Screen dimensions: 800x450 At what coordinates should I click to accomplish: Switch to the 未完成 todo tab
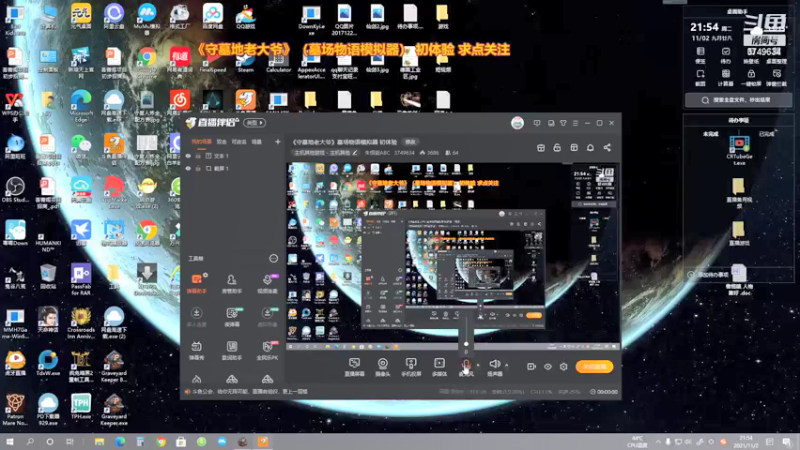(711, 134)
